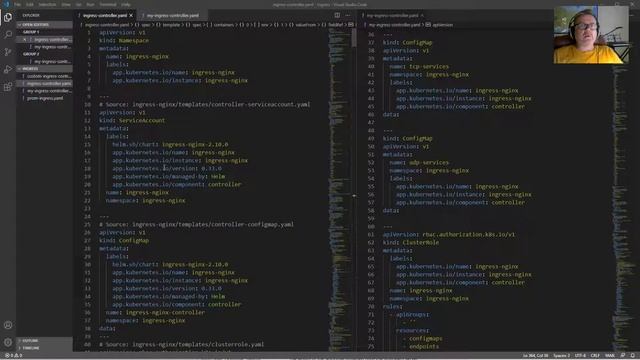Click 'name: tcp-services' in right editor

[419, 67]
